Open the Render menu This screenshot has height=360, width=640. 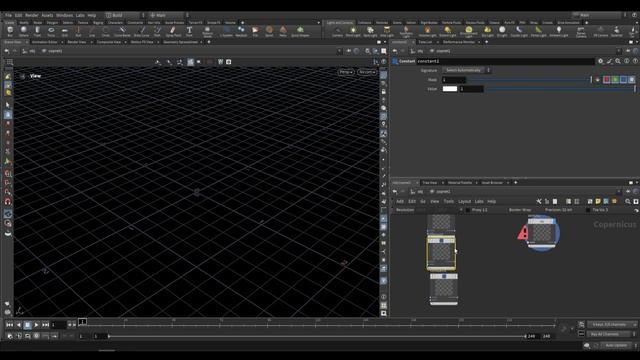[31, 15]
